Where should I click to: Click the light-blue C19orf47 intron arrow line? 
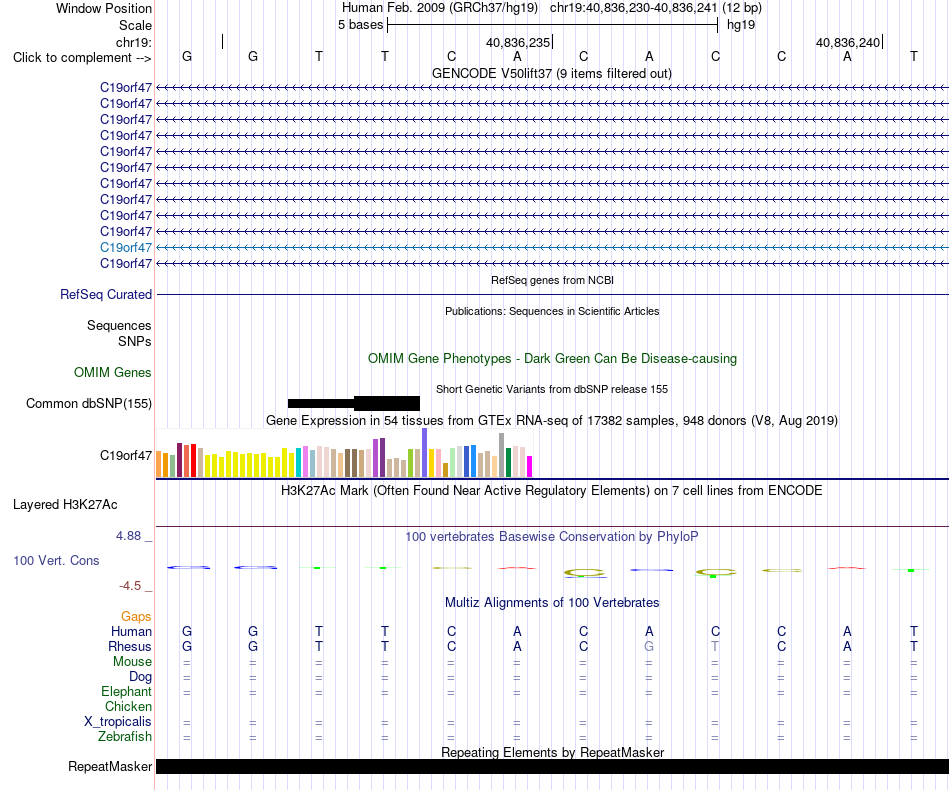click(x=553, y=247)
